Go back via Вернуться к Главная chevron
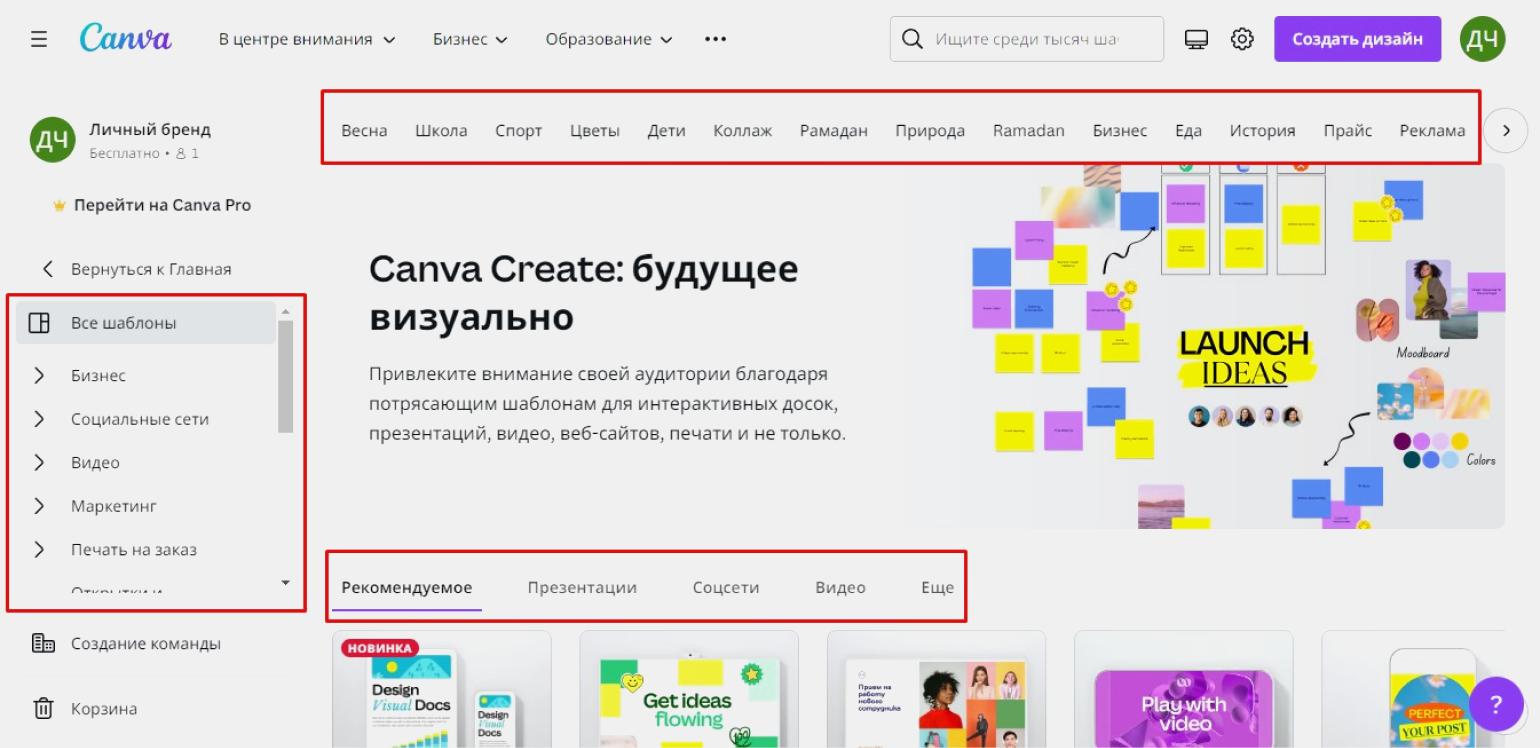This screenshot has height=748, width=1540. click(47, 269)
